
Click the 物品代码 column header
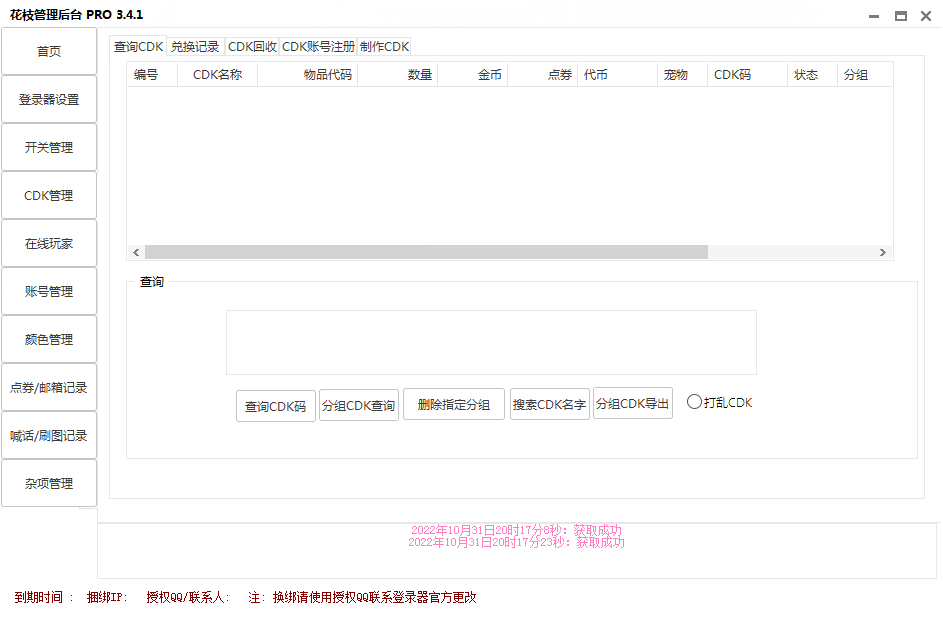pyautogui.click(x=307, y=75)
